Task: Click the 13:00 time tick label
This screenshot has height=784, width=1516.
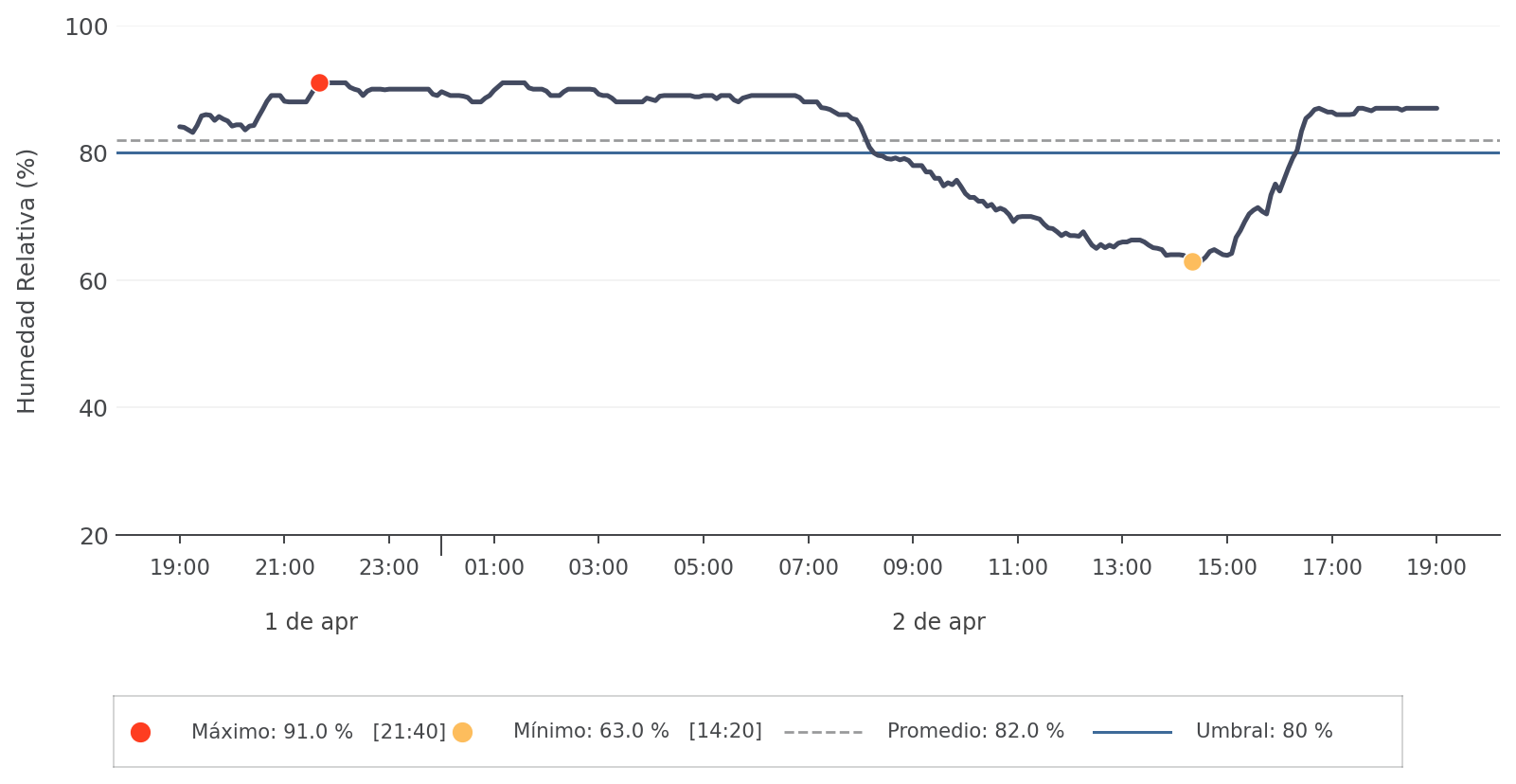Action: (1122, 568)
